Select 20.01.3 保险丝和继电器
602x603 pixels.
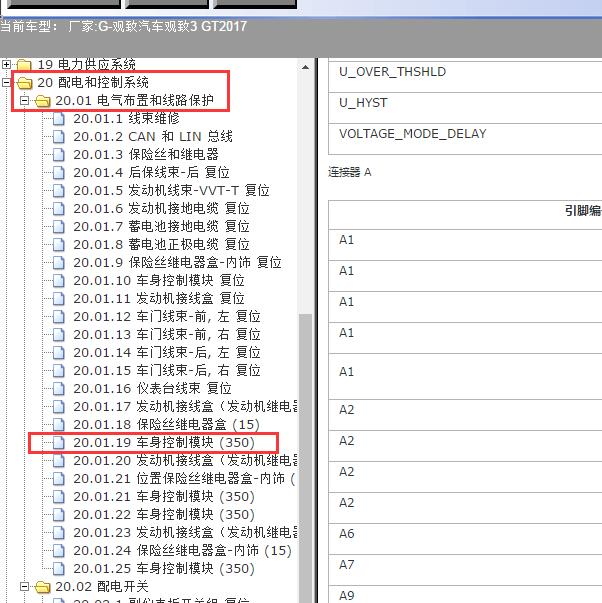[146, 155]
